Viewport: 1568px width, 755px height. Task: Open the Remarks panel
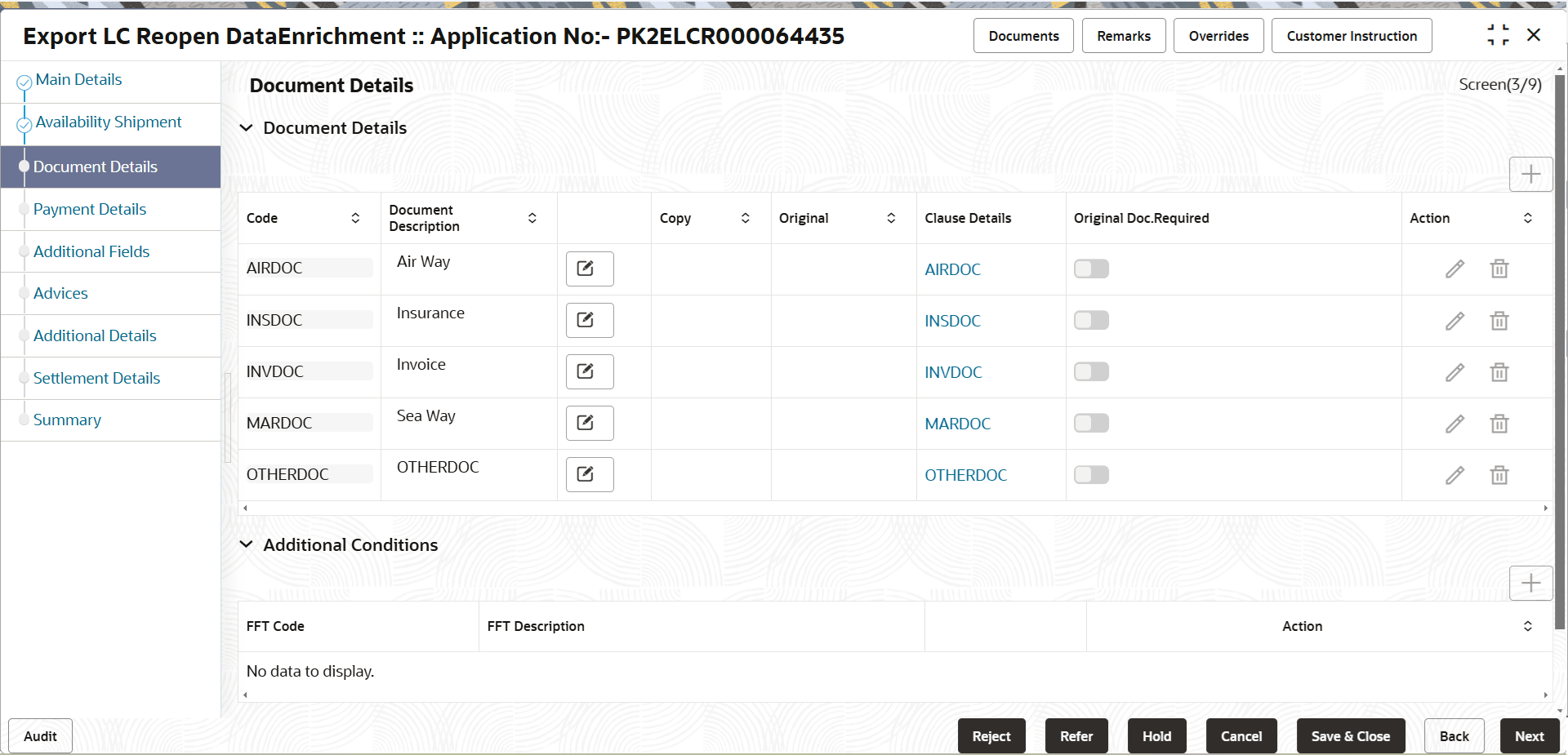(x=1123, y=35)
